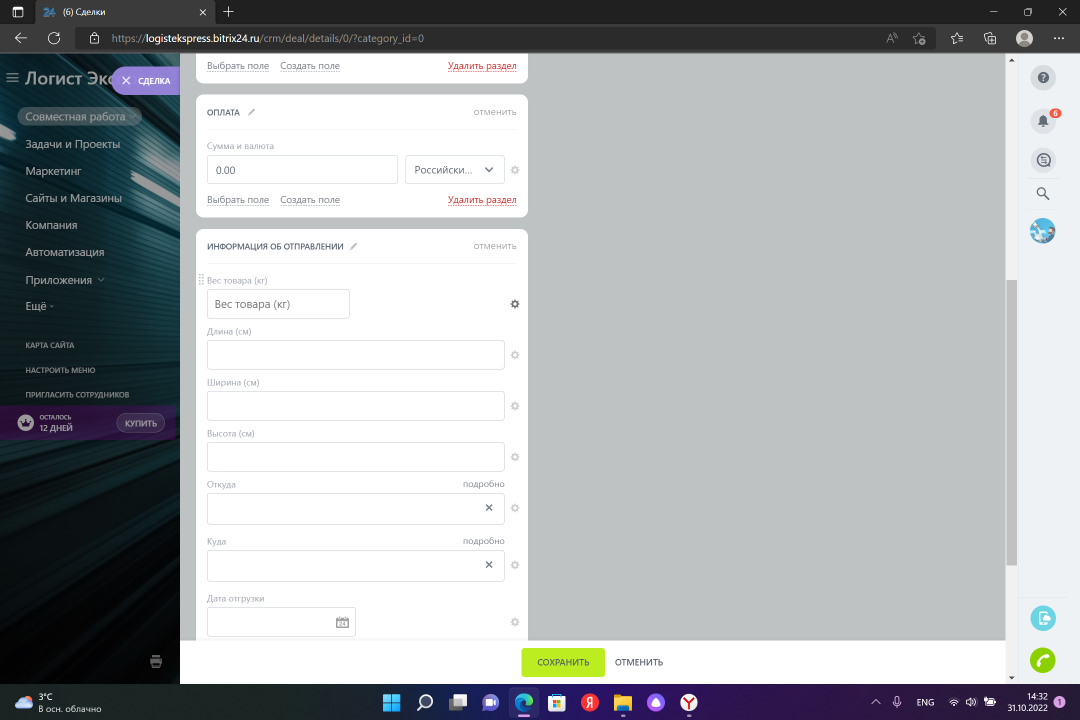Image resolution: width=1080 pixels, height=720 pixels.
Task: Open Microsoft Store on taskbar
Action: click(557, 702)
